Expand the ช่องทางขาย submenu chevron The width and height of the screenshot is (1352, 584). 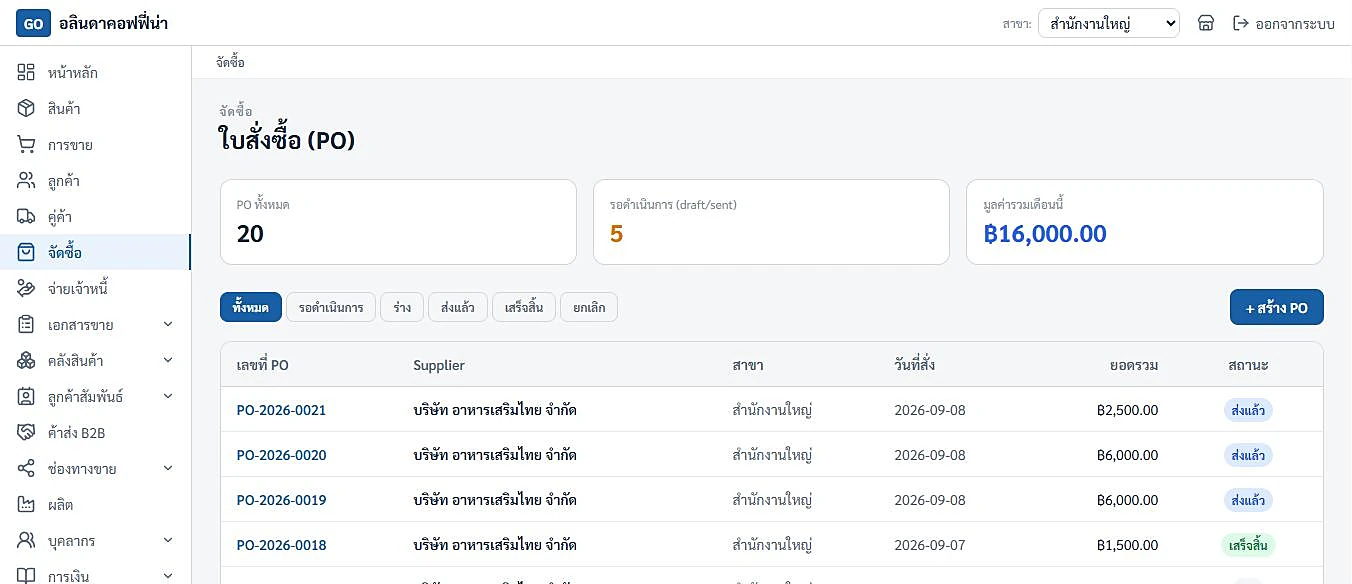click(x=168, y=469)
